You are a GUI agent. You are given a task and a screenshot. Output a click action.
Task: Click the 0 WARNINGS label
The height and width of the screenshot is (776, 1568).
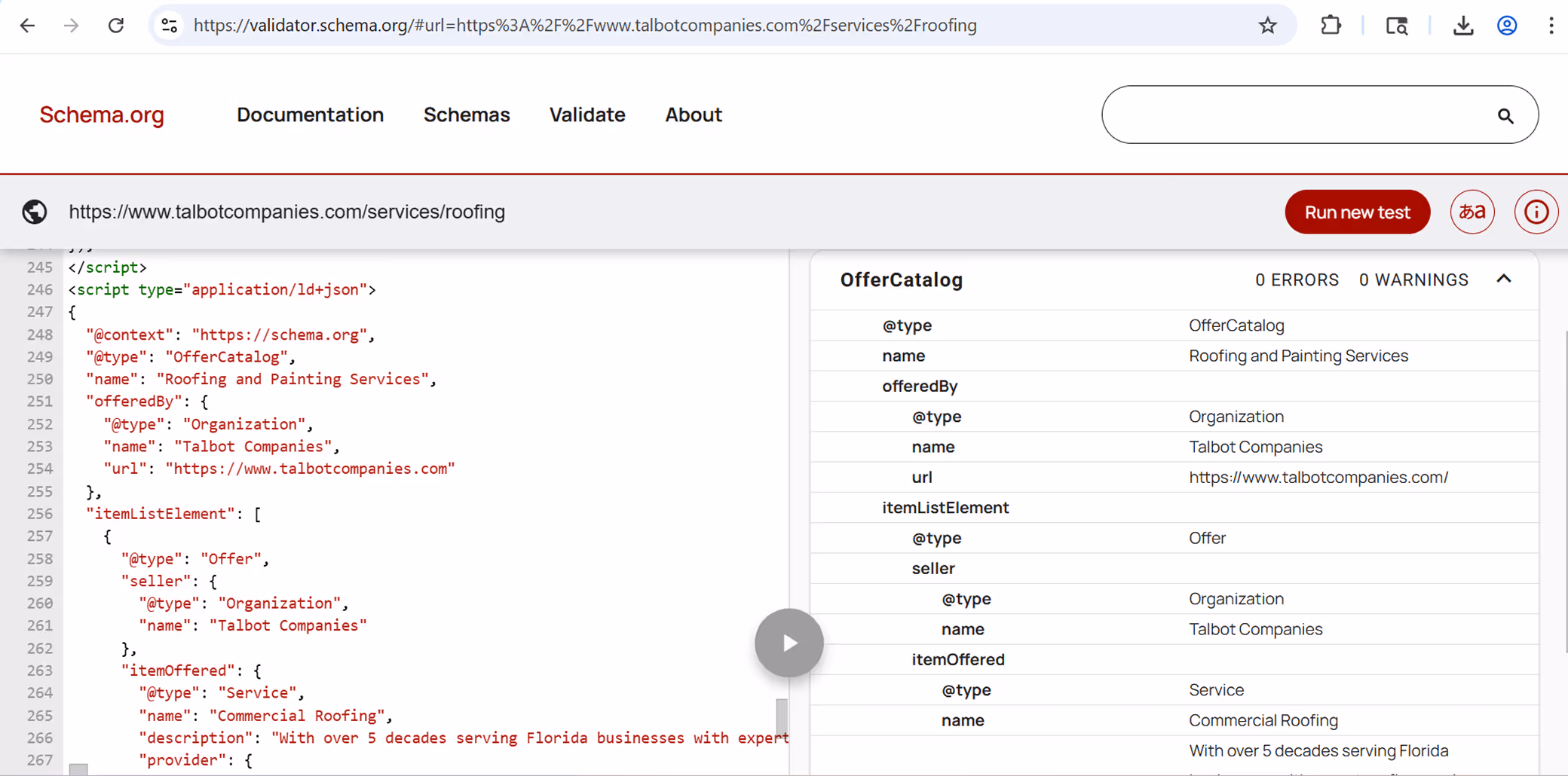(1413, 280)
